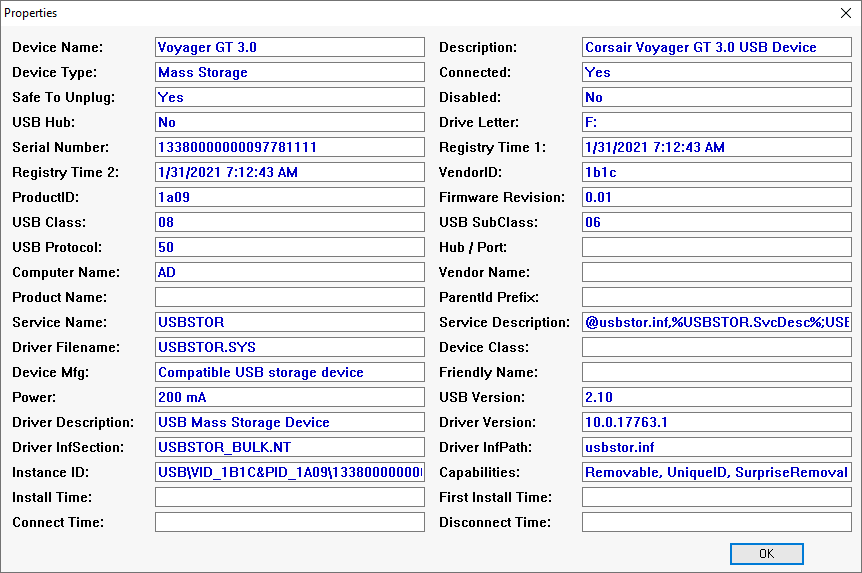Screen dimensions: 862x573
Task: Click the empty Vendor Name field
Action: [x=717, y=272]
